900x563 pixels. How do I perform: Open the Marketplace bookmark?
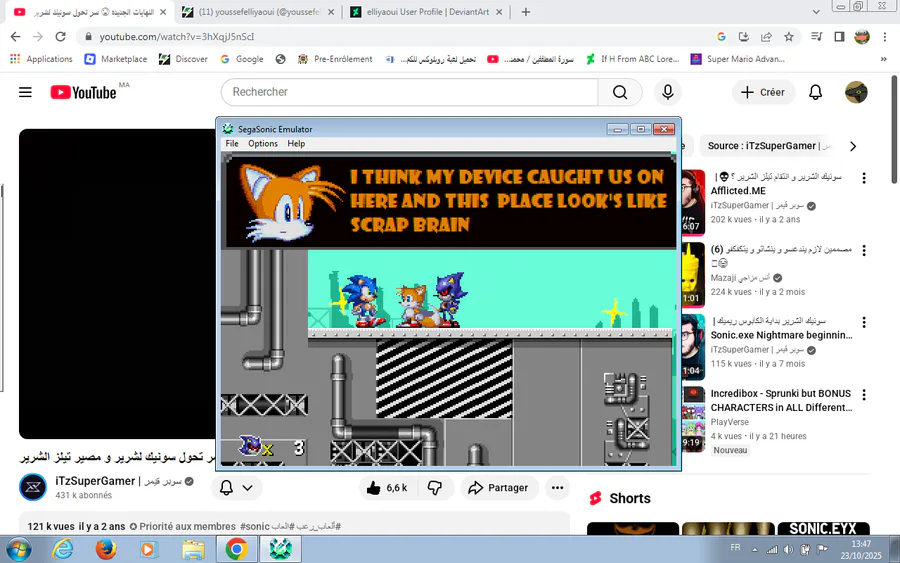115,59
